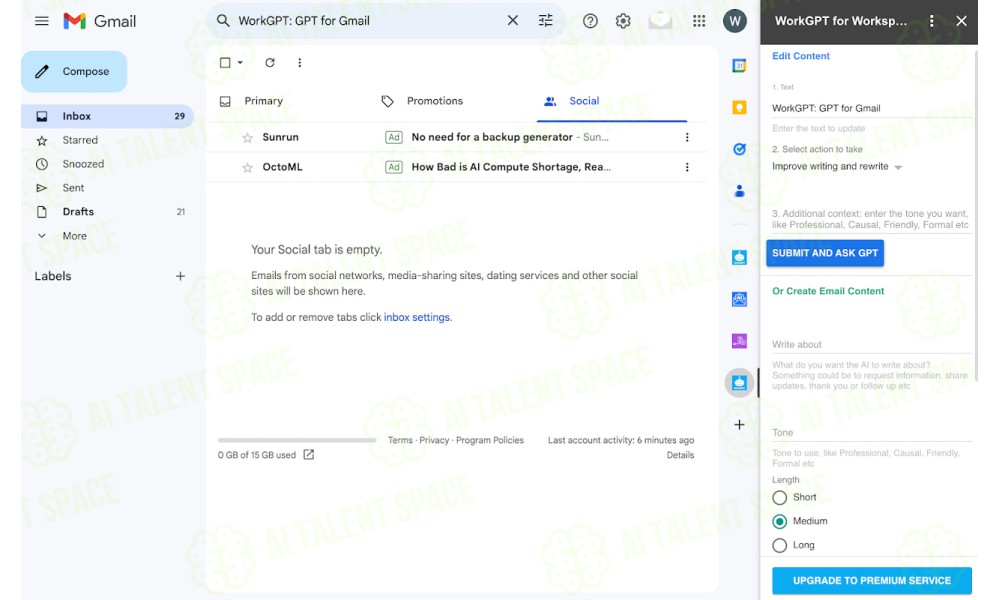
Task: Star the OctoML email
Action: tap(247, 167)
